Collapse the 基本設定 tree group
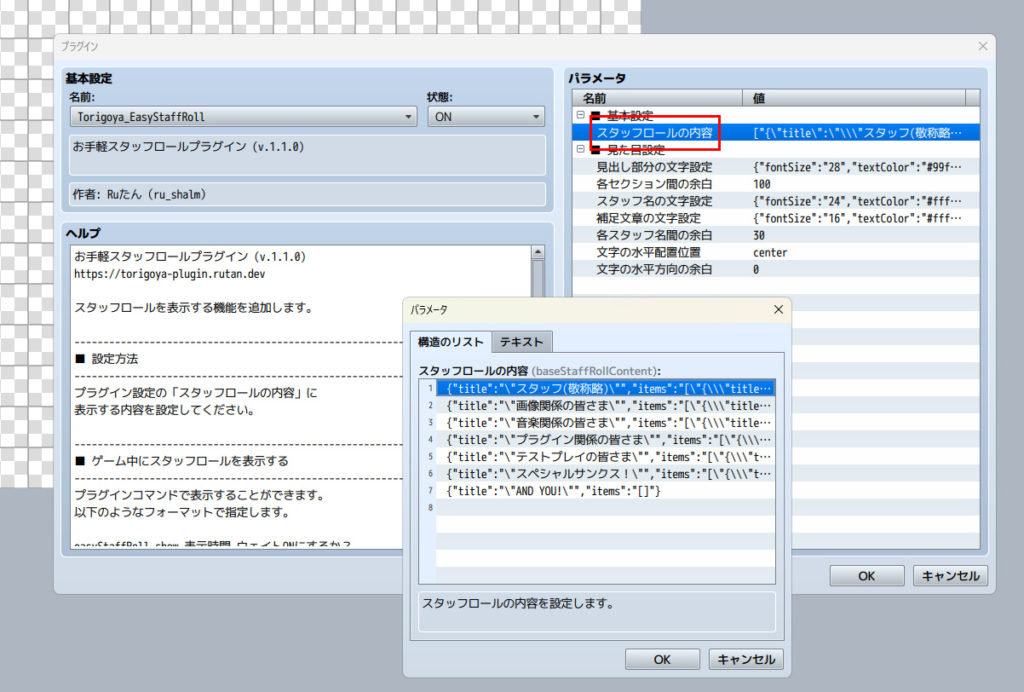Screen dimensions: 1024x692 click(x=581, y=116)
